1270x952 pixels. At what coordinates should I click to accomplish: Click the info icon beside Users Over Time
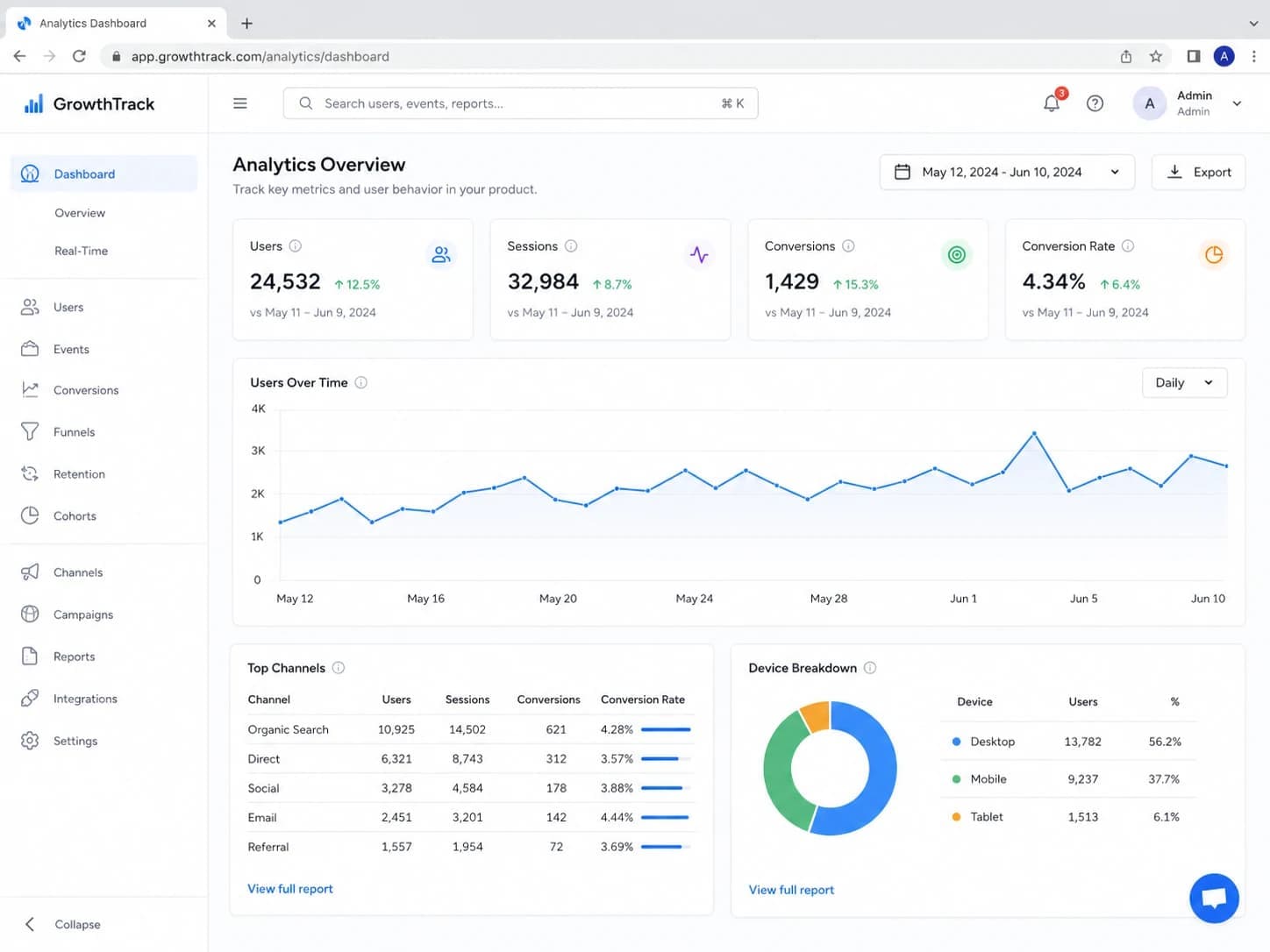(x=360, y=382)
